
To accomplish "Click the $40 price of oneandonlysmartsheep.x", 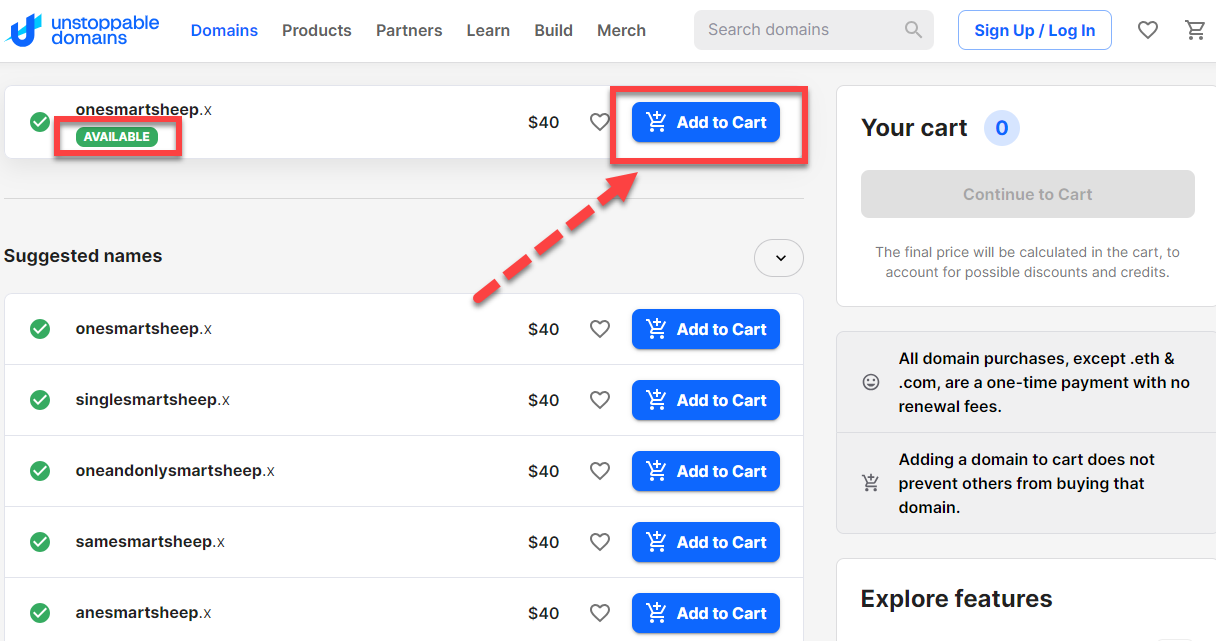I will point(544,471).
